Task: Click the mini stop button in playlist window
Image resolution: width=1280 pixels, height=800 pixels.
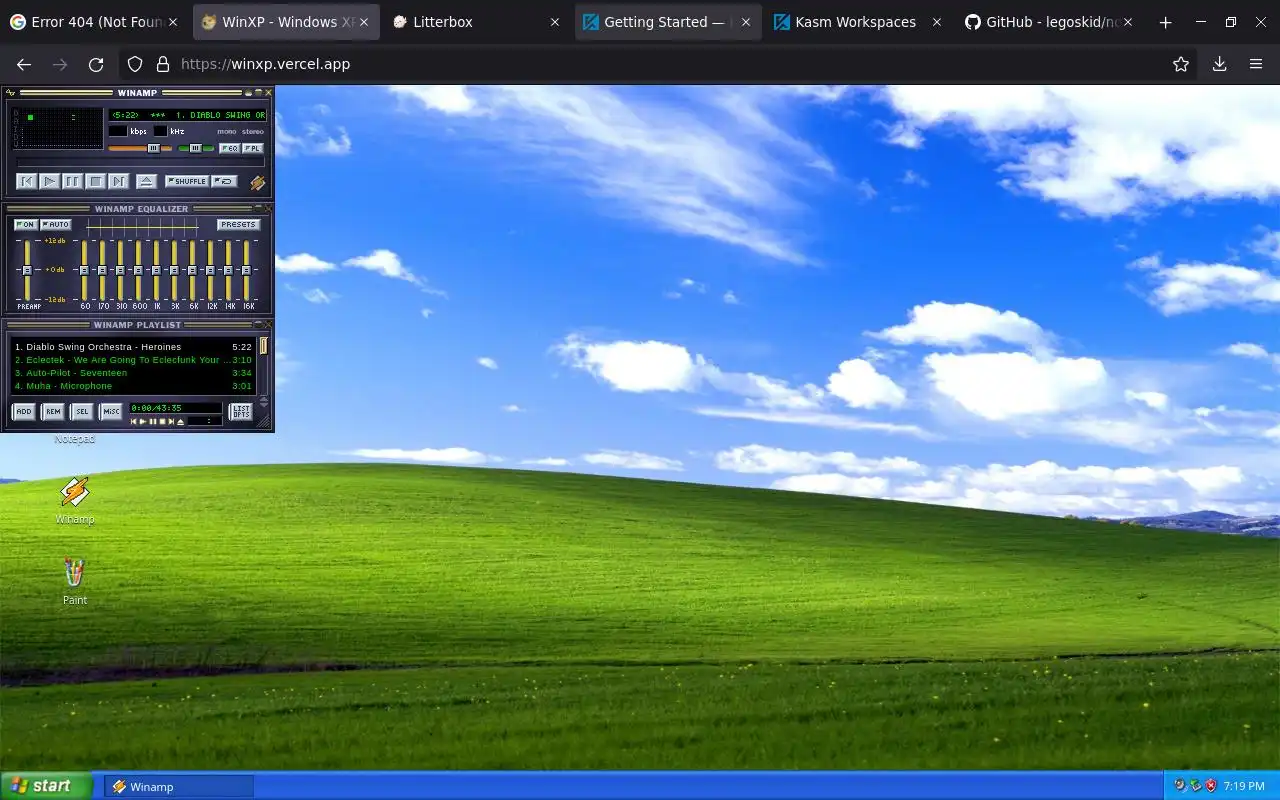Action: 163,421
